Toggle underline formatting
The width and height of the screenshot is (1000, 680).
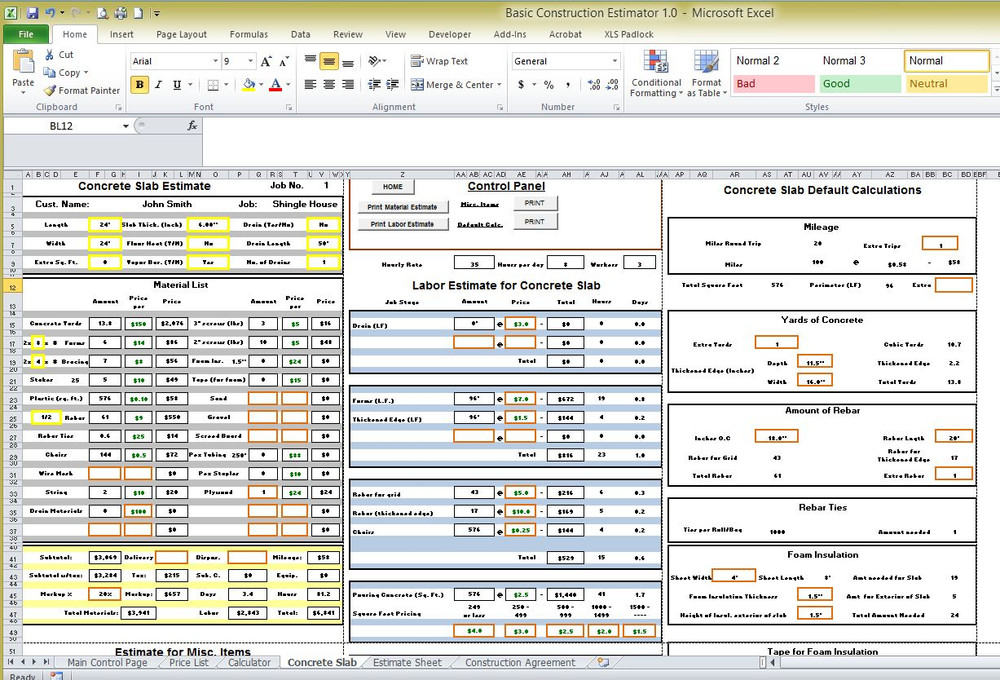176,85
